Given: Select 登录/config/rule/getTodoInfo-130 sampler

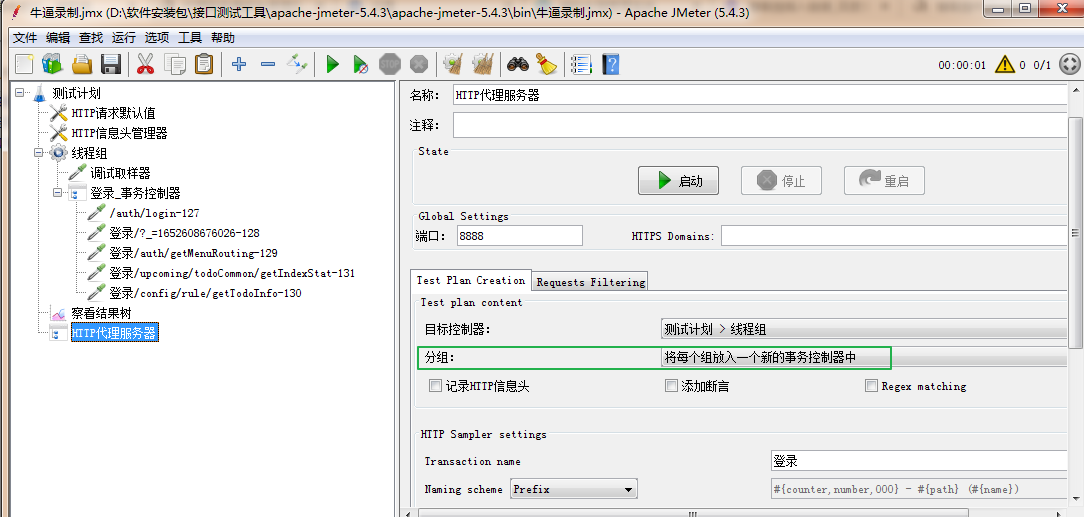Looking at the screenshot, I should coord(205,293).
